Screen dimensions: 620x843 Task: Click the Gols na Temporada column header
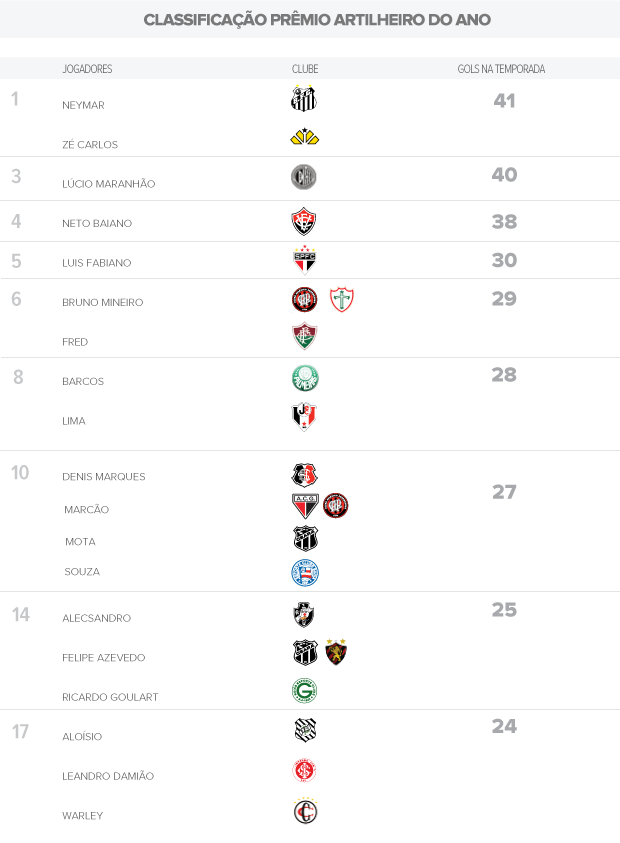(504, 69)
